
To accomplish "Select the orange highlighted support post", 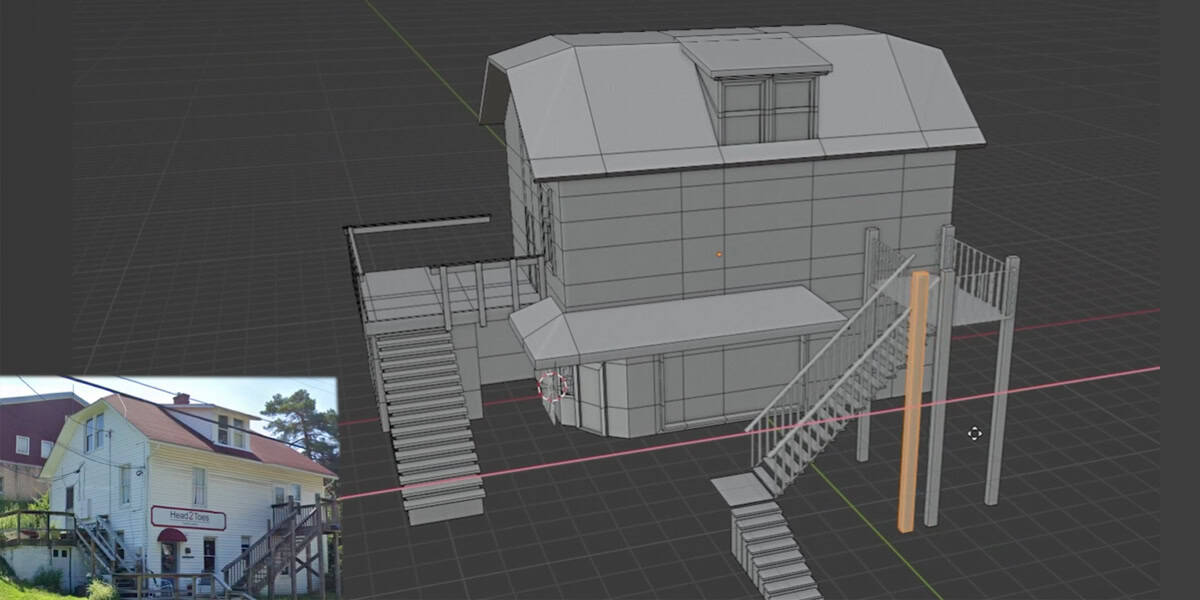I will [911, 400].
